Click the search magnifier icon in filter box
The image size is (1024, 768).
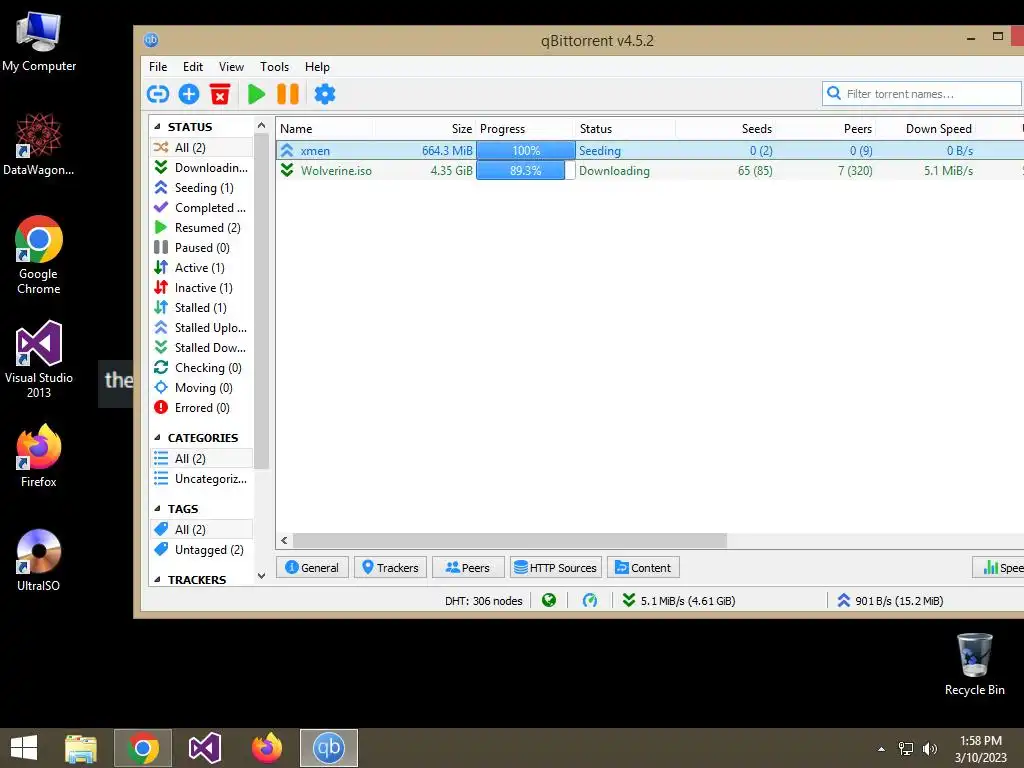coord(833,93)
